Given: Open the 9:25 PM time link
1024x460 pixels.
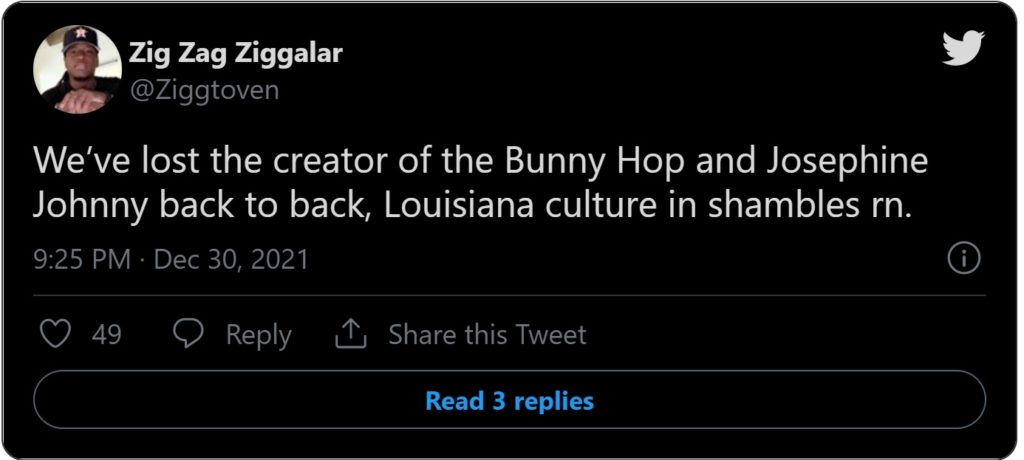Looking at the screenshot, I should pos(82,260).
